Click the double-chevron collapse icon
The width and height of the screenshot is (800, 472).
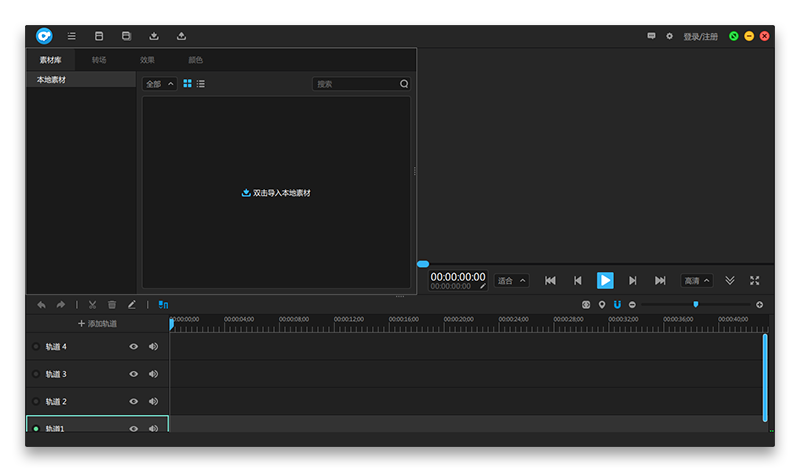pyautogui.click(x=730, y=280)
